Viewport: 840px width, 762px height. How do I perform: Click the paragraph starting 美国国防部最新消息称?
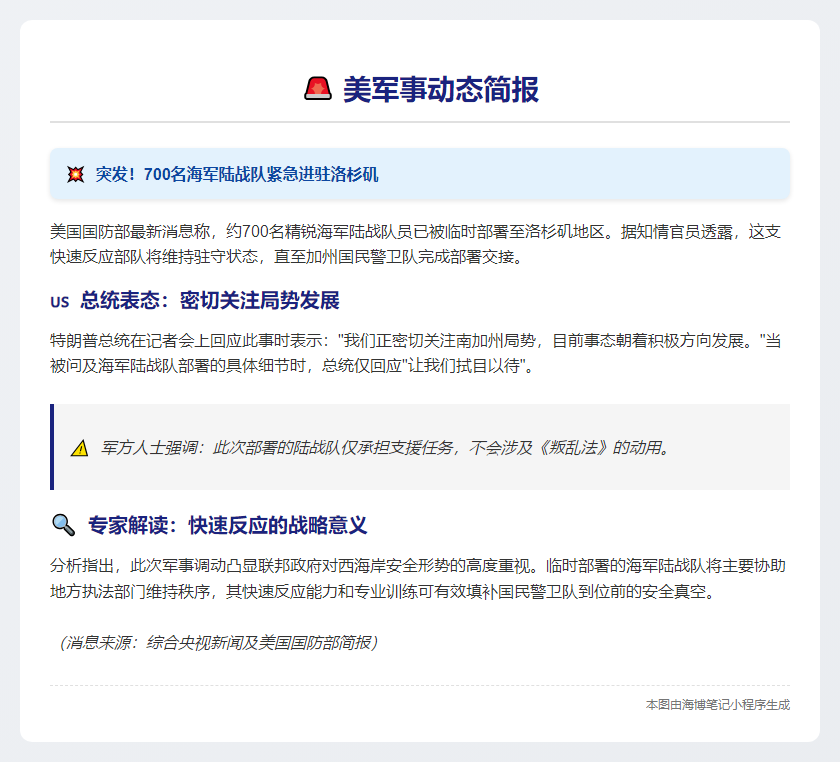click(x=416, y=244)
